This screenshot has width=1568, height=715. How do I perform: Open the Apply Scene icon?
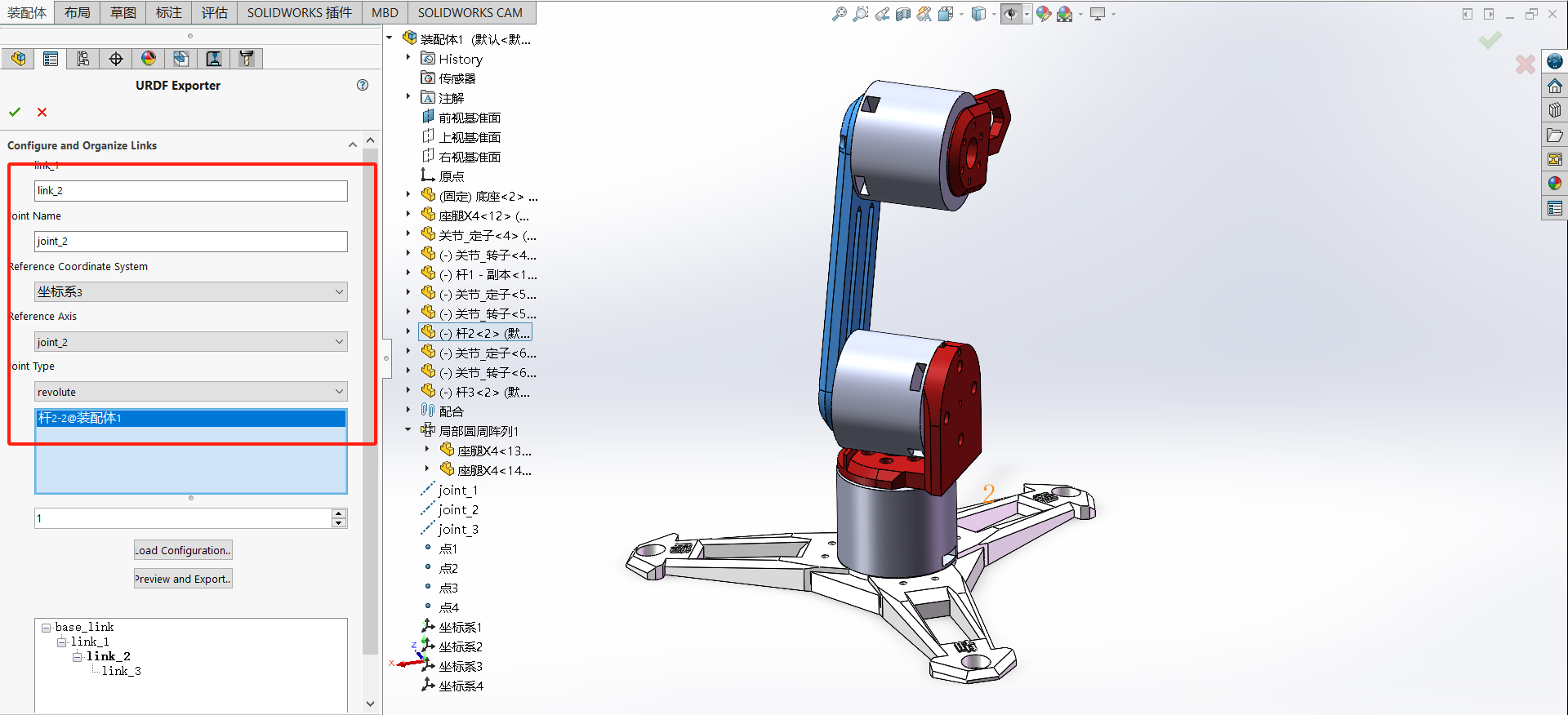pyautogui.click(x=1064, y=14)
